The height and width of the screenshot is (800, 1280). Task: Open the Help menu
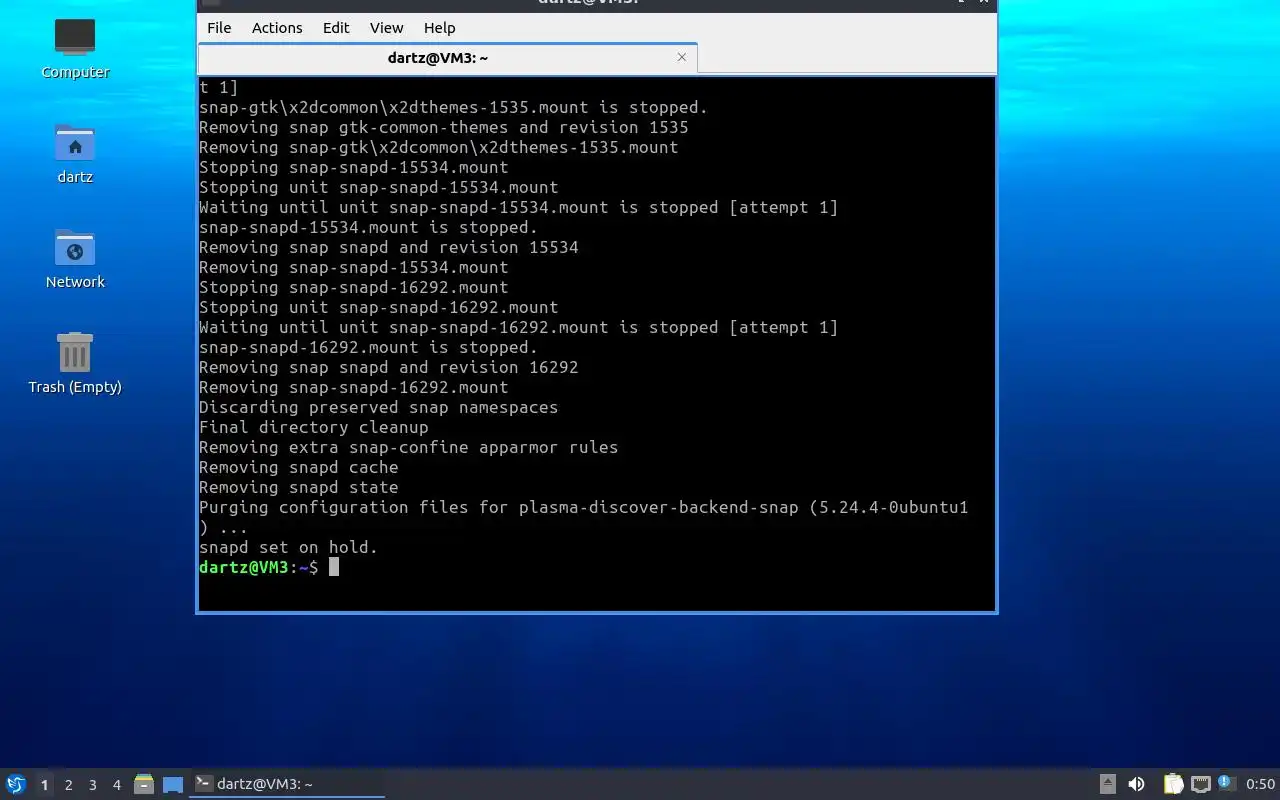[439, 28]
